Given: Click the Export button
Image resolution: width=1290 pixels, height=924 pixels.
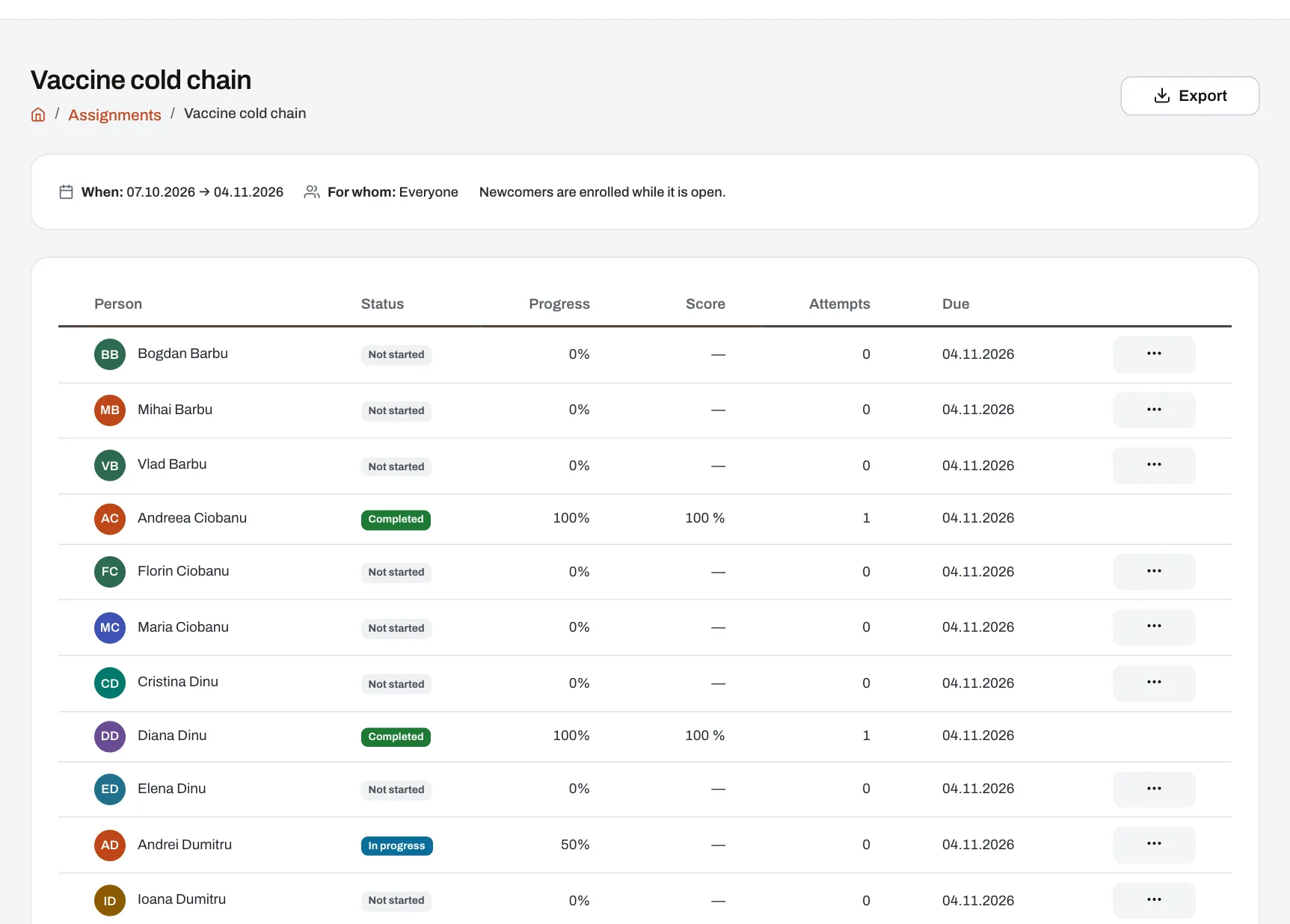Looking at the screenshot, I should click(1189, 96).
